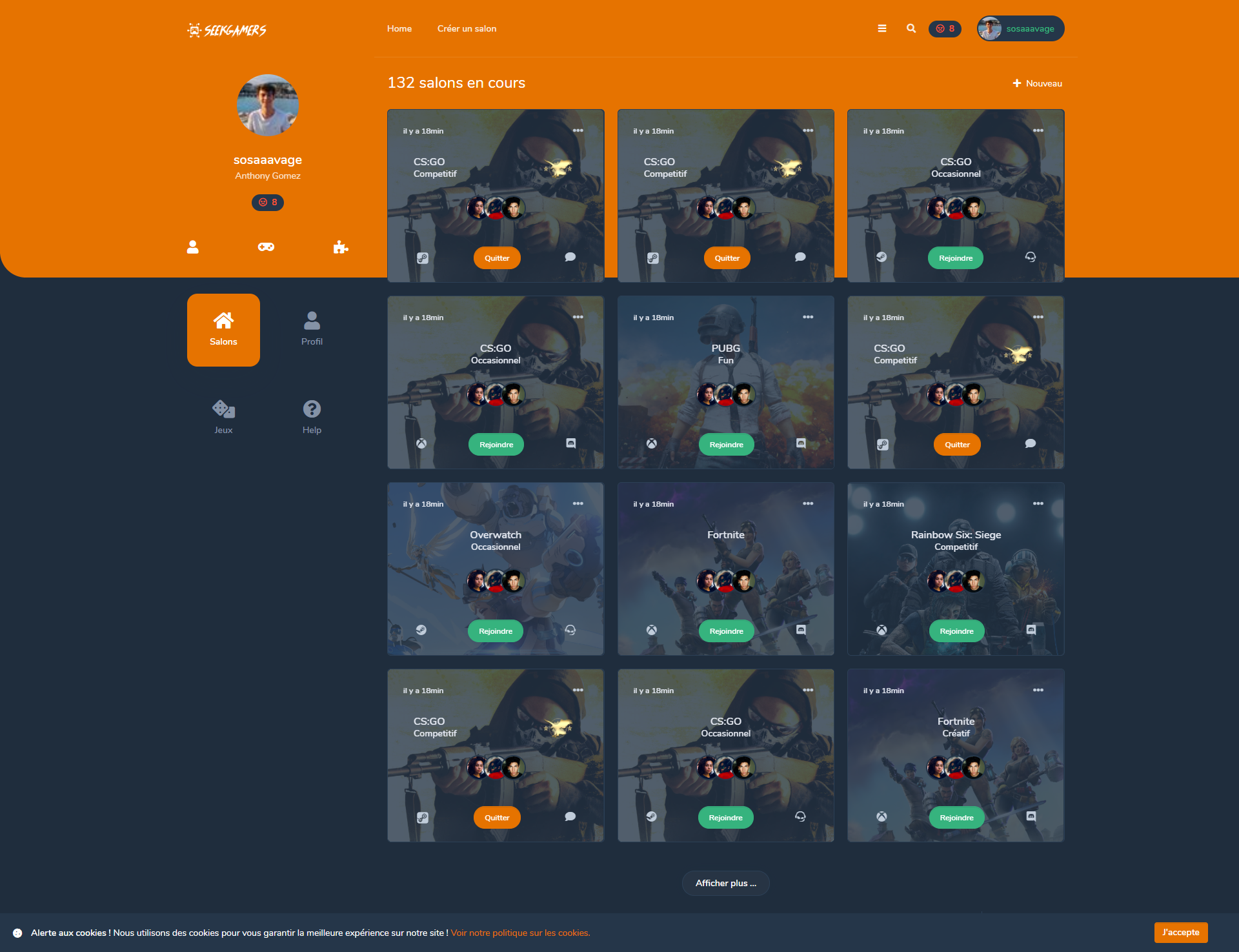
Task: Click the Discord icon on the Rainbow Six: Siege card
Action: [x=1031, y=630]
